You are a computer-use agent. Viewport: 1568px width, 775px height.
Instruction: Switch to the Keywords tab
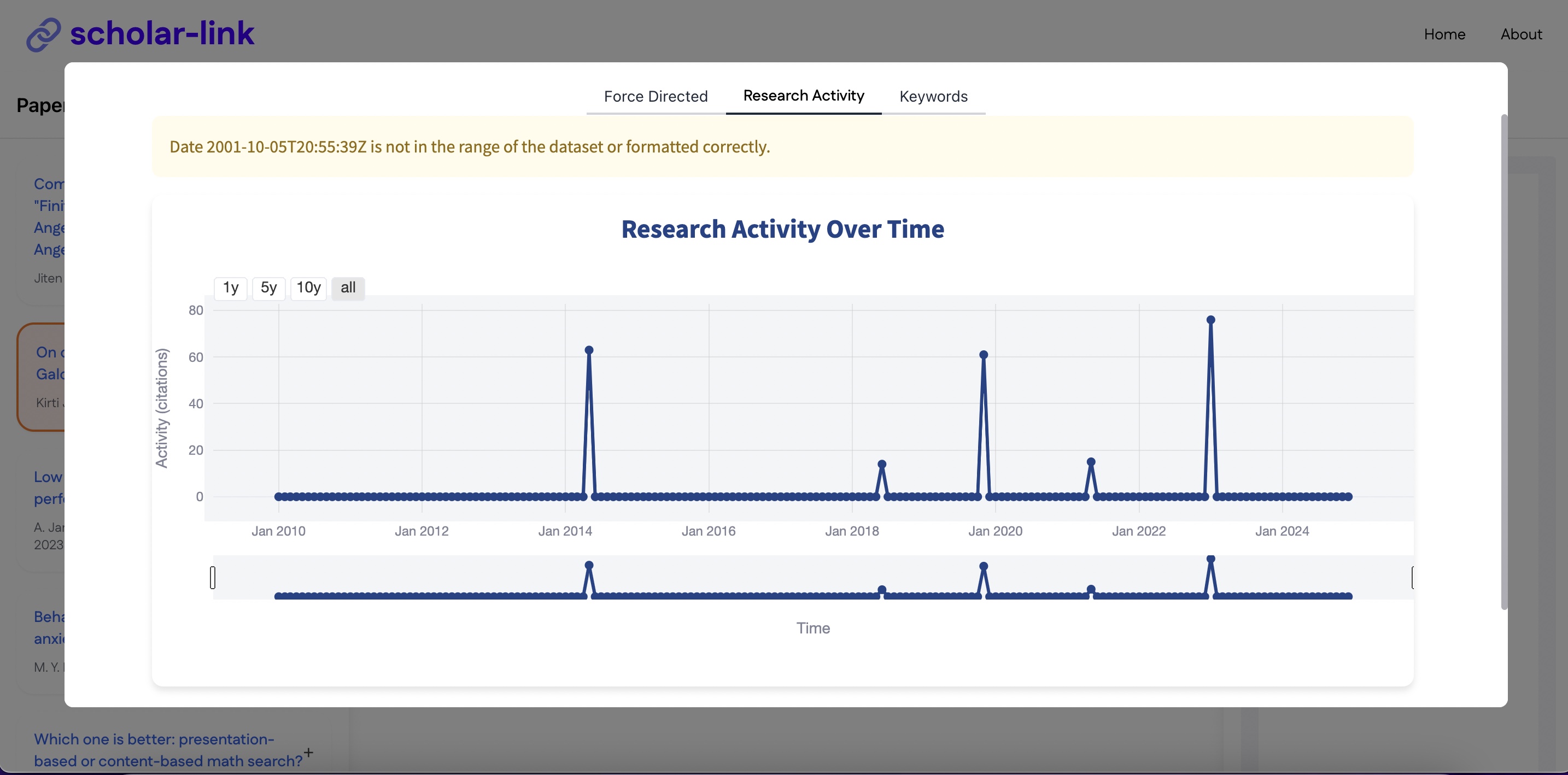point(933,96)
